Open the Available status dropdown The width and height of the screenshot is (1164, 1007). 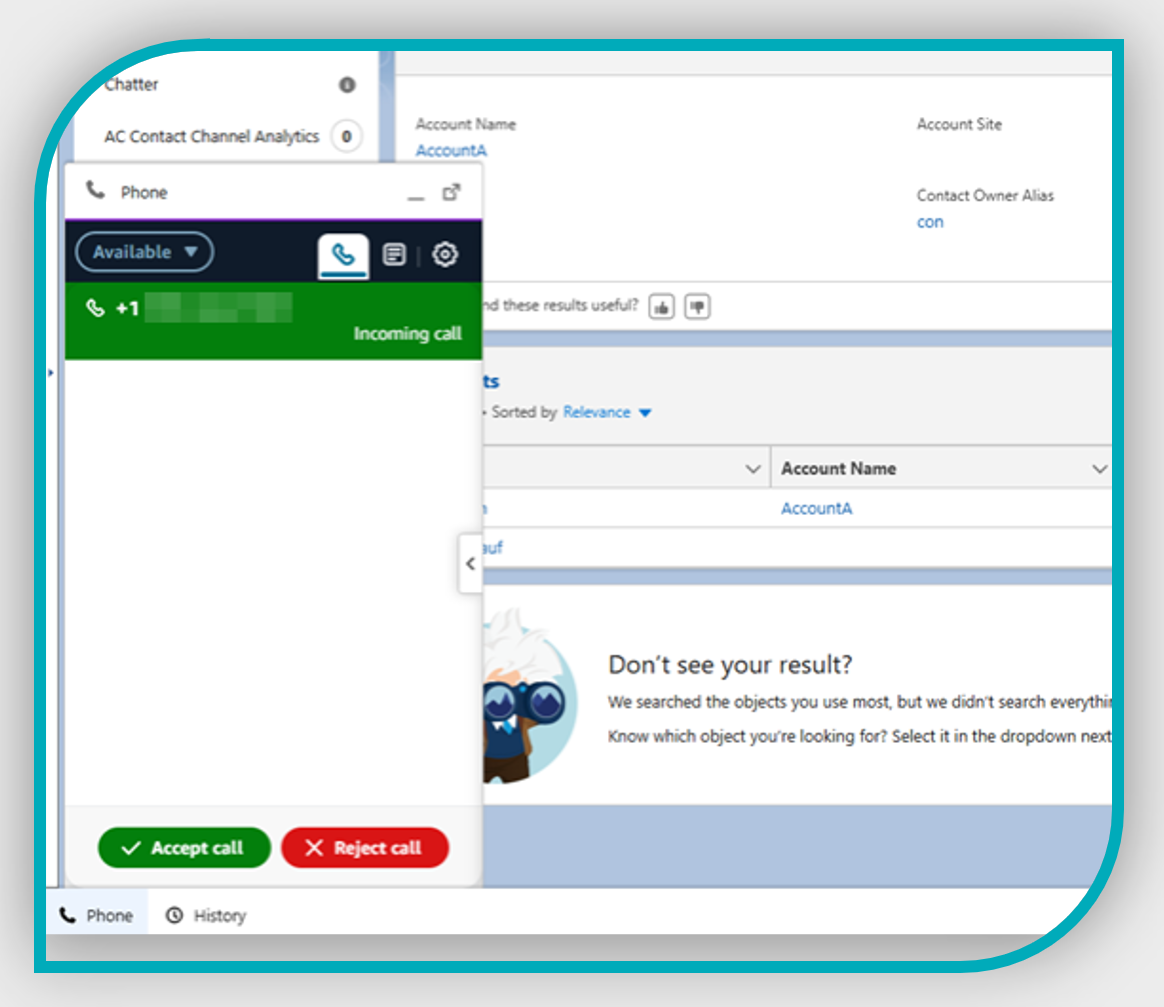(x=145, y=252)
